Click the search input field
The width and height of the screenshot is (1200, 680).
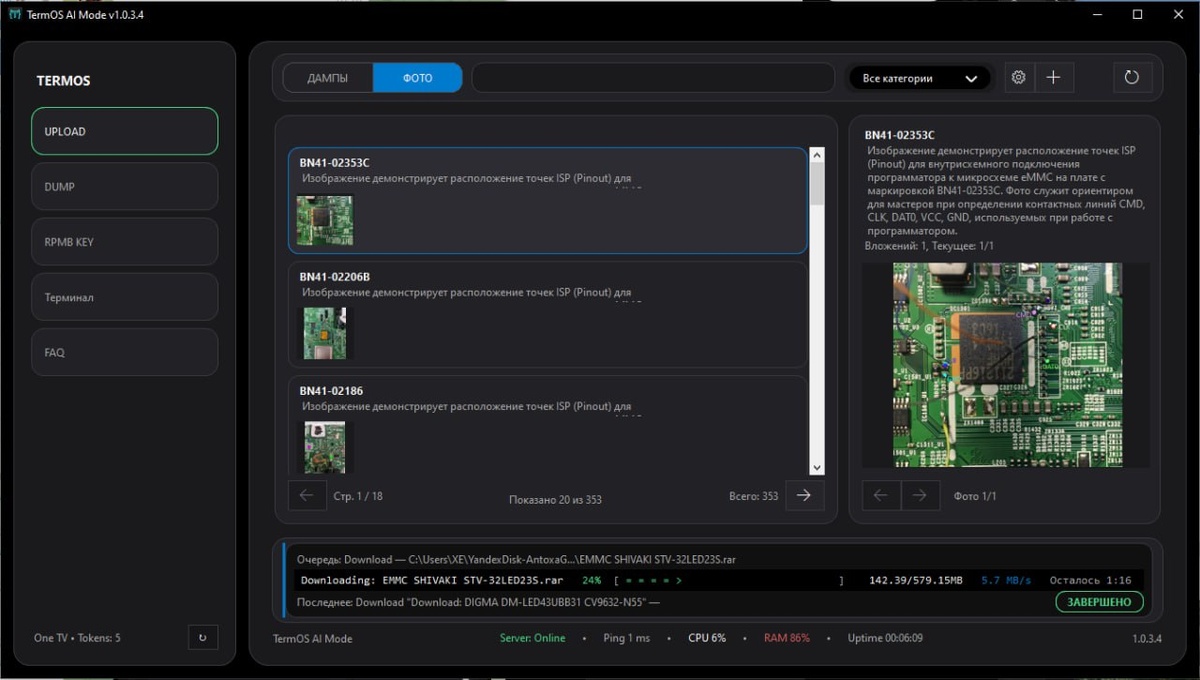point(653,78)
